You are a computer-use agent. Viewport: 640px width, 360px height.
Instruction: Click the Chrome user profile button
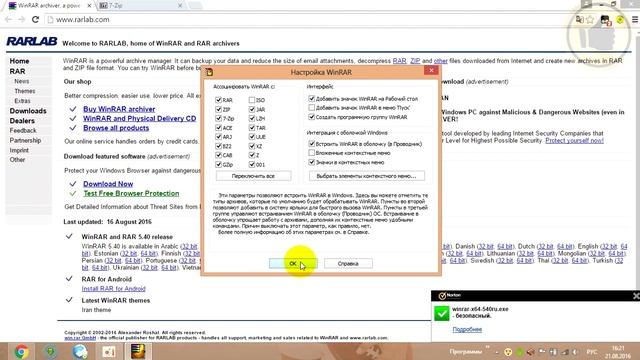[x=587, y=4]
